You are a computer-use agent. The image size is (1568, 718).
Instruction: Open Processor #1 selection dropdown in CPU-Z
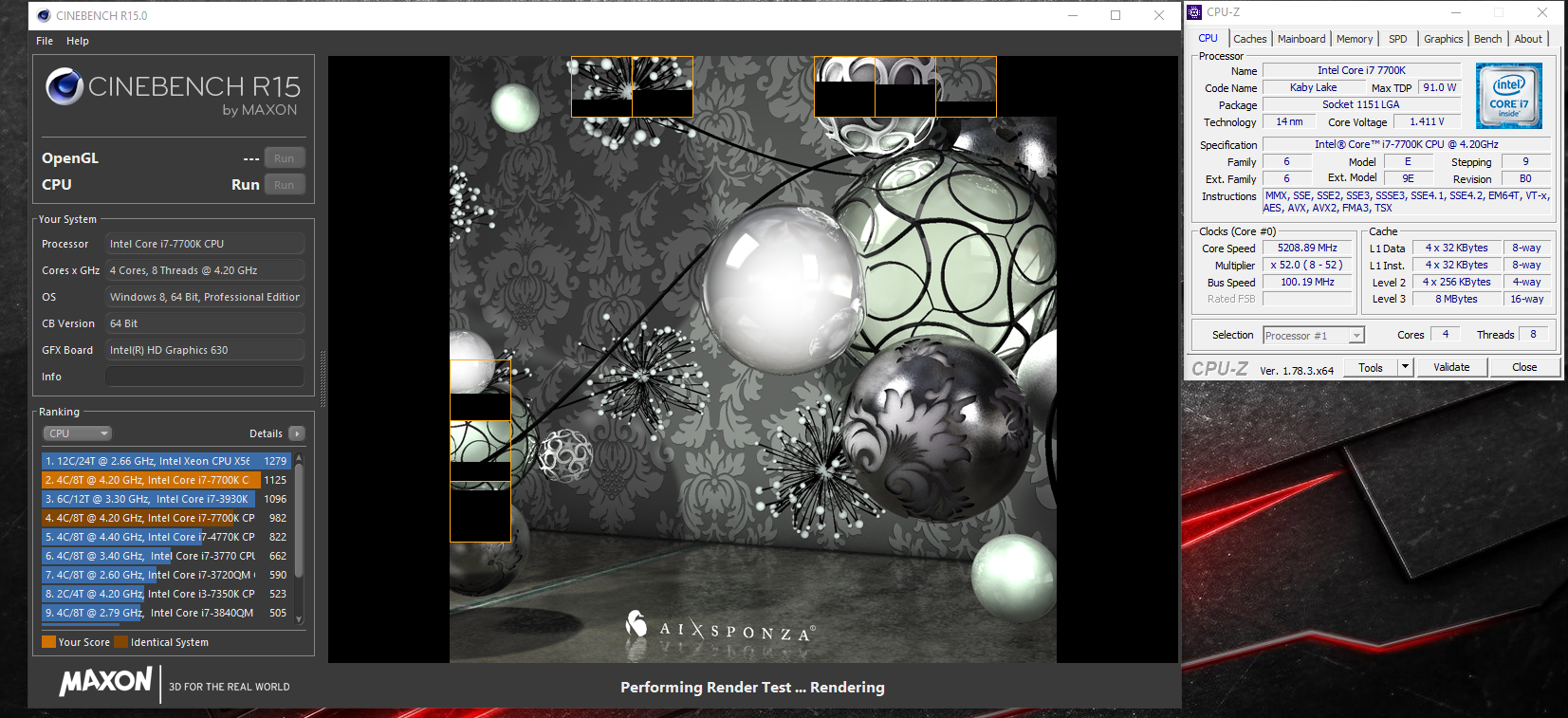(x=1313, y=336)
